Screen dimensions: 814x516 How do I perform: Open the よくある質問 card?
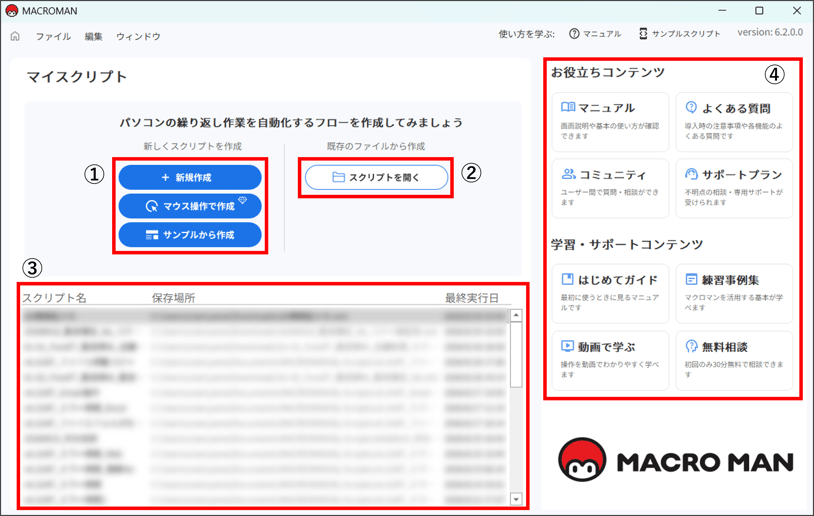(x=734, y=122)
